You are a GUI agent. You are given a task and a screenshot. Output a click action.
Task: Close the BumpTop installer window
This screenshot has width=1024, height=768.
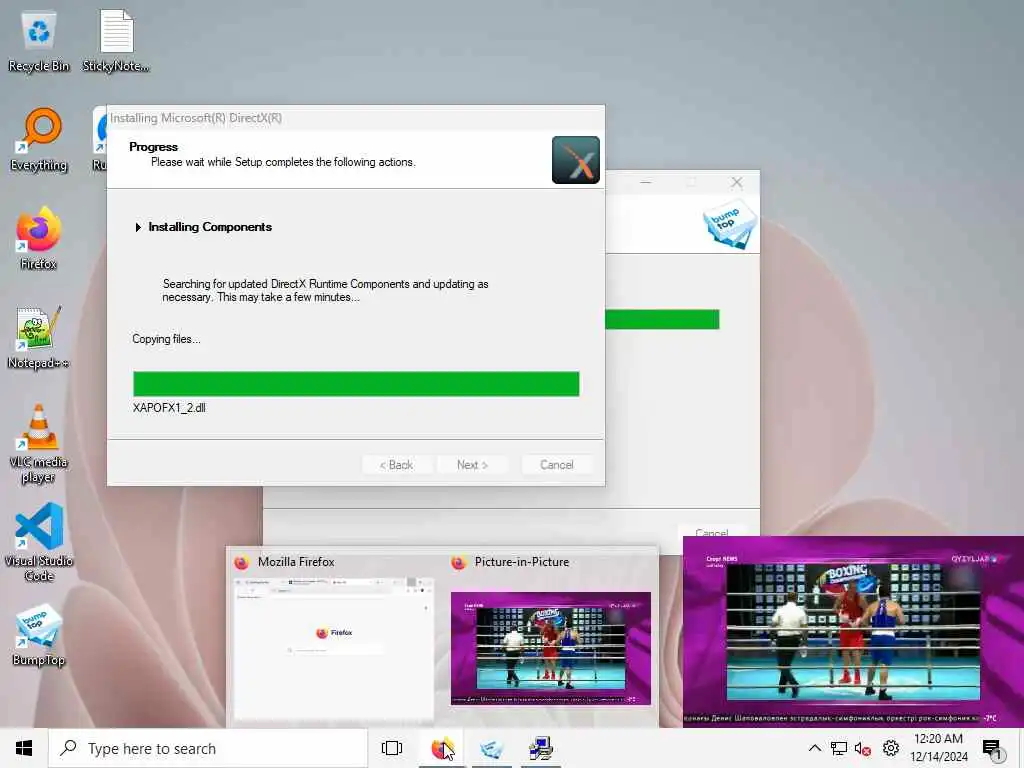click(x=737, y=182)
